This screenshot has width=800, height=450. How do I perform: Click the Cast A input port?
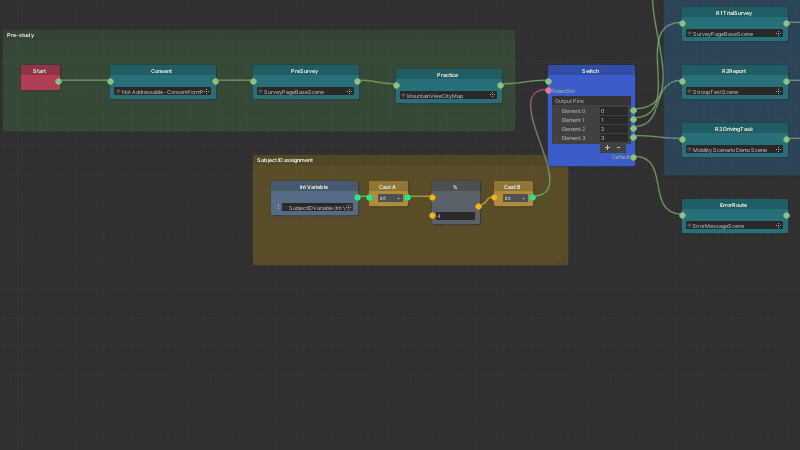369,197
